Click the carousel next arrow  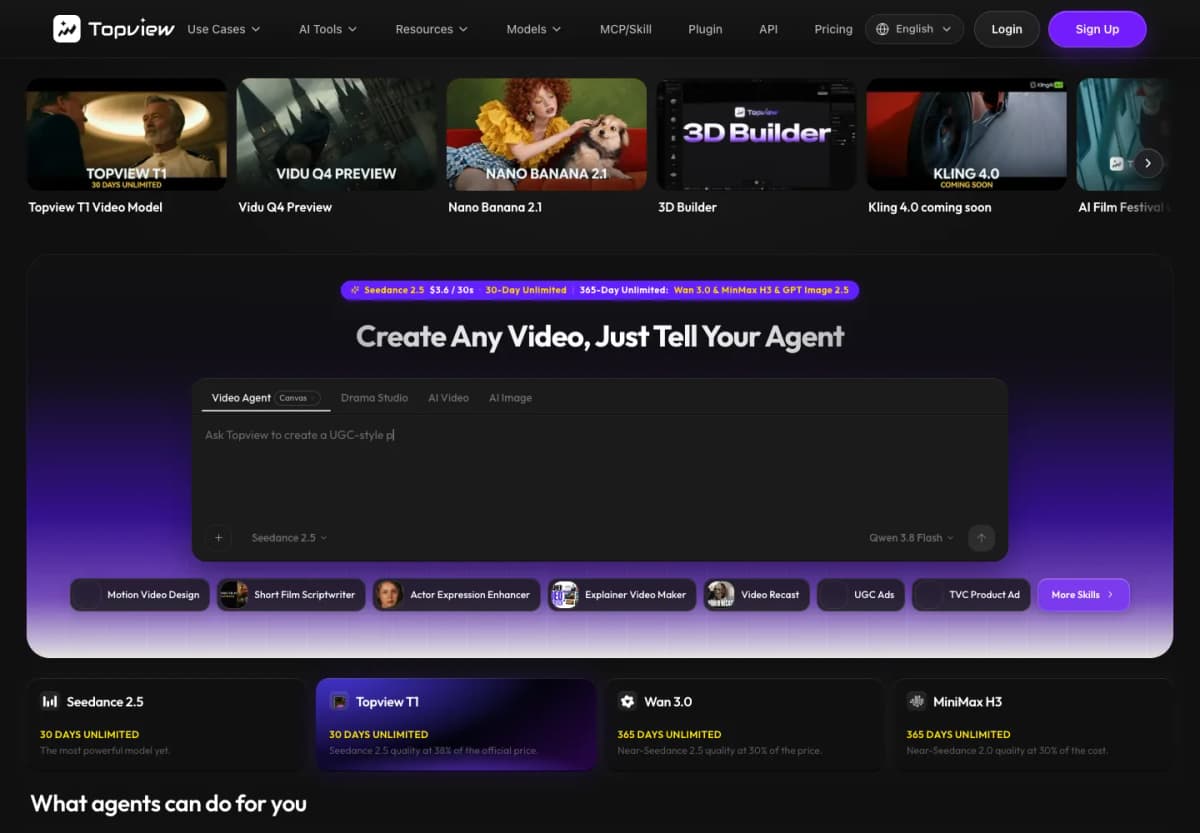[1148, 163]
